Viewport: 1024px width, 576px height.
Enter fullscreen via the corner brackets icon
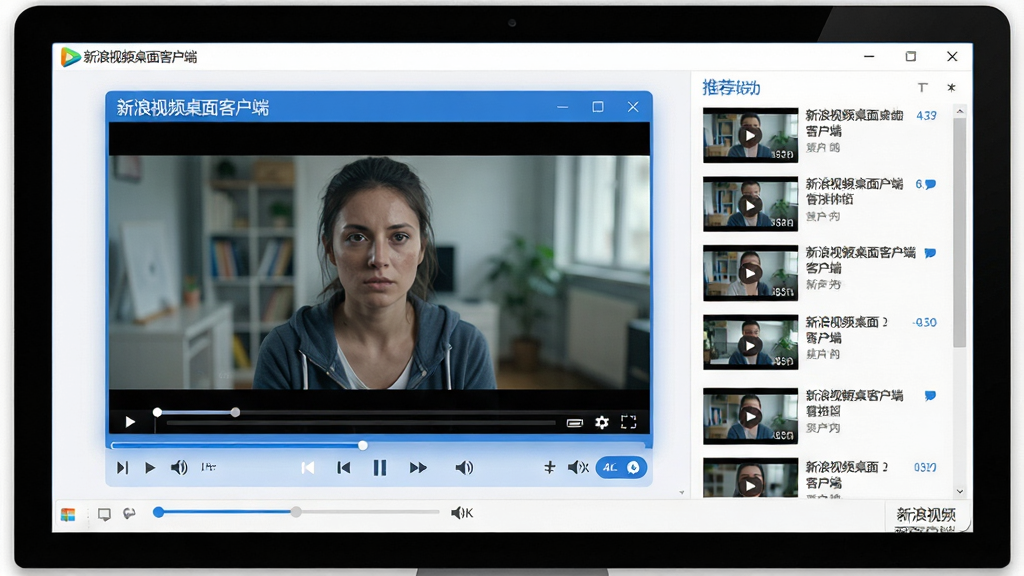tap(628, 423)
